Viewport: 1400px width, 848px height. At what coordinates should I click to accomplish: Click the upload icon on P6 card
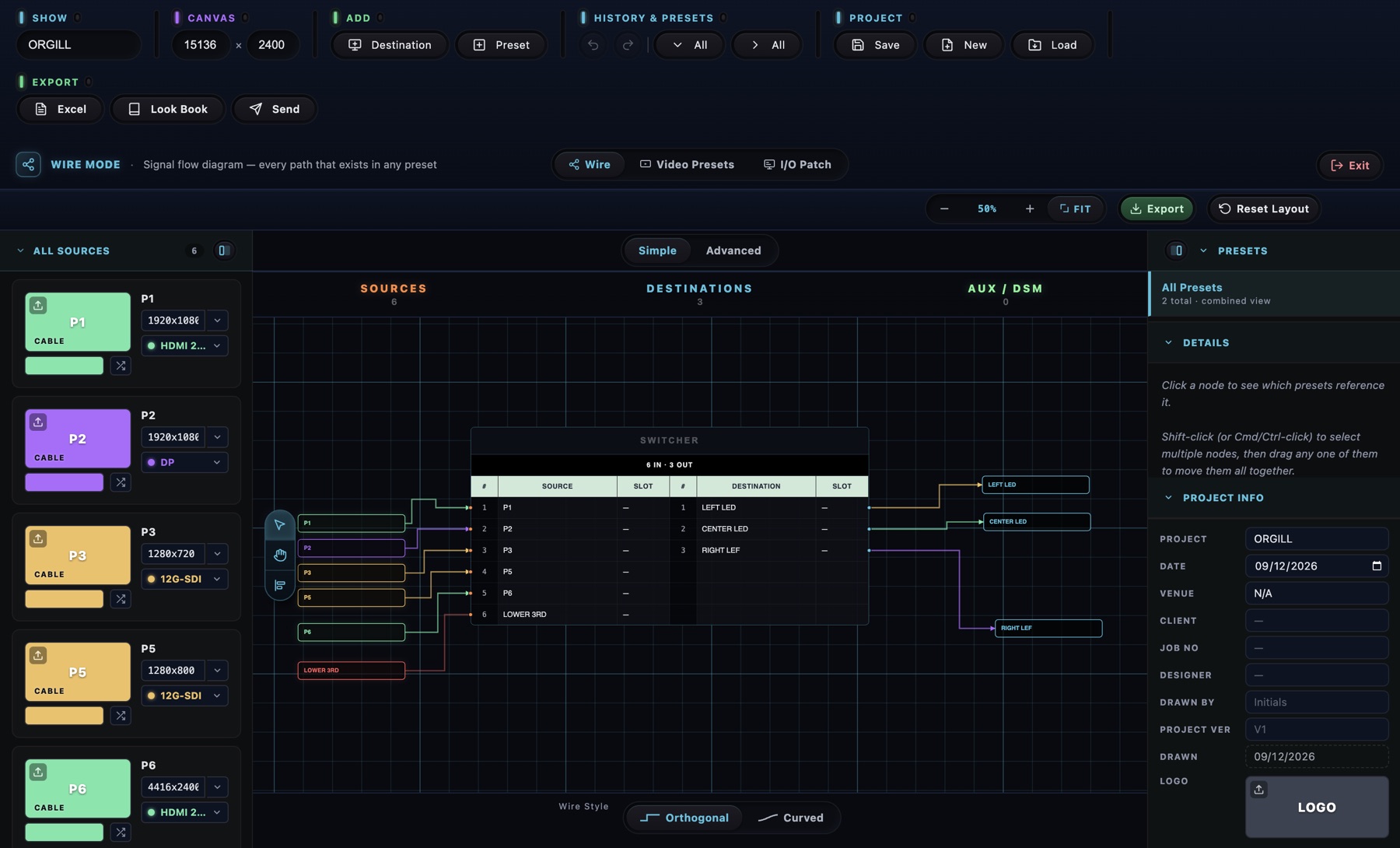(38, 773)
